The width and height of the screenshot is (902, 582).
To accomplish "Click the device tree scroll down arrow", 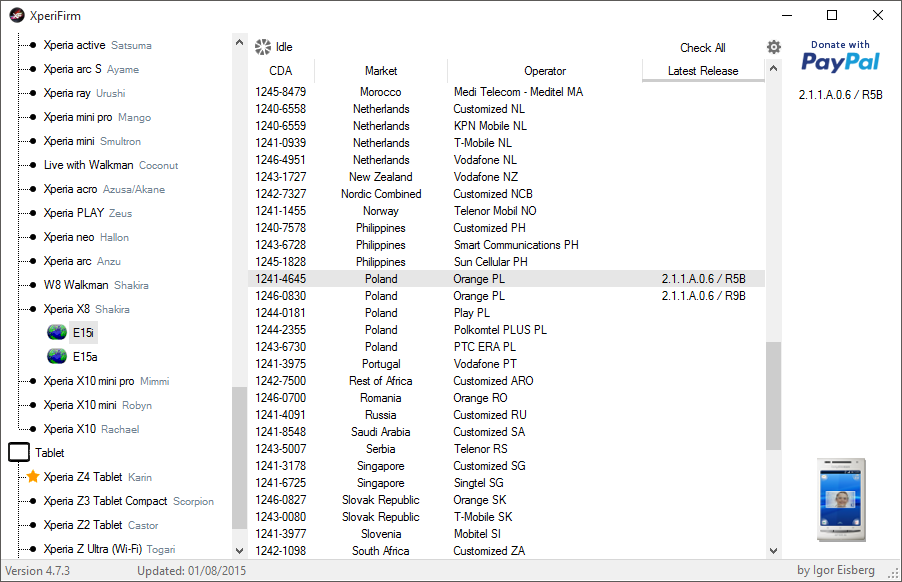I will 239,550.
